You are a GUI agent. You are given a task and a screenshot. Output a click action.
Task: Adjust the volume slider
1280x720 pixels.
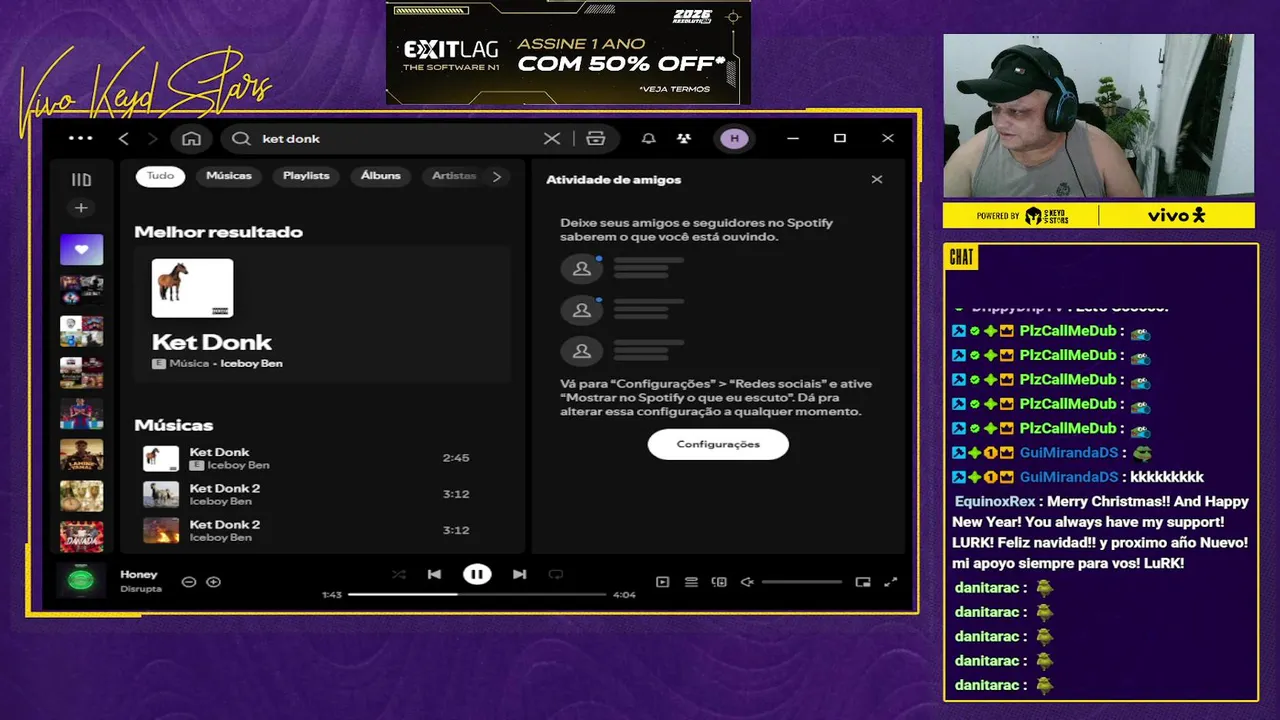tap(801, 582)
